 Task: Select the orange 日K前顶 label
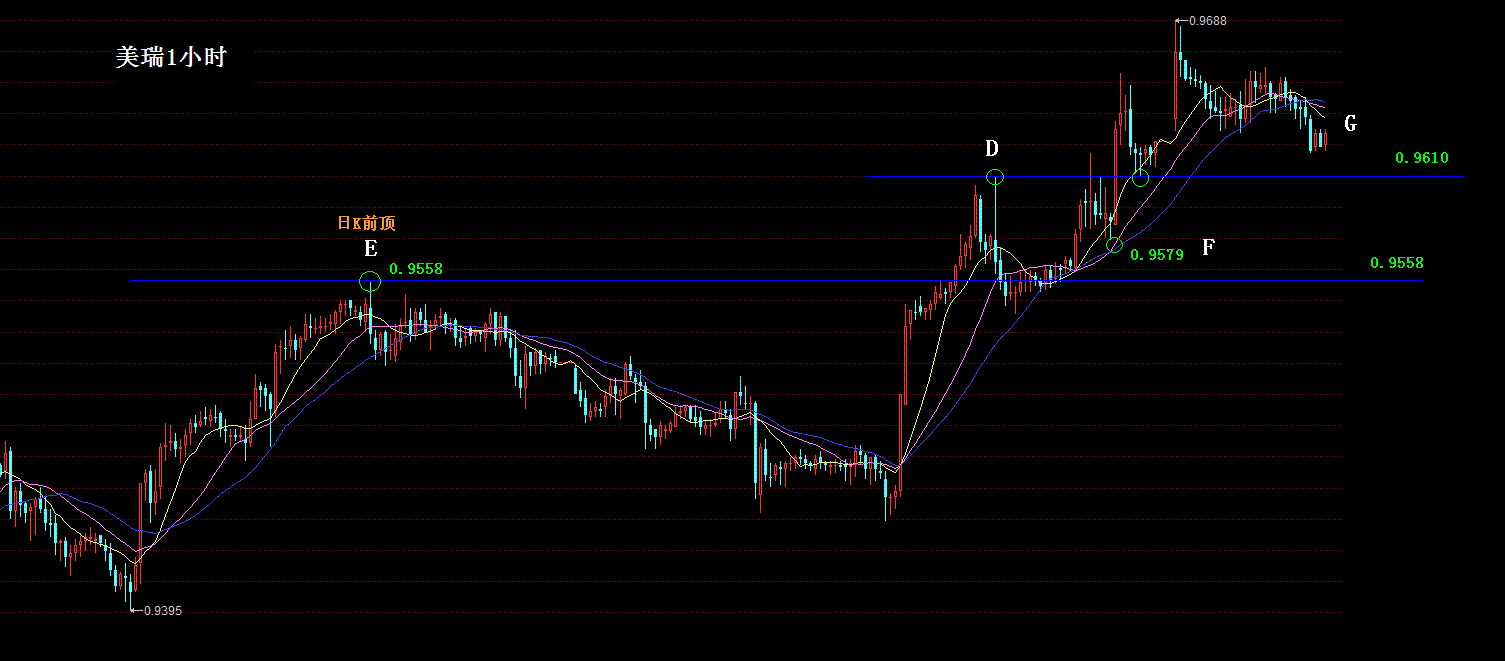click(x=366, y=223)
